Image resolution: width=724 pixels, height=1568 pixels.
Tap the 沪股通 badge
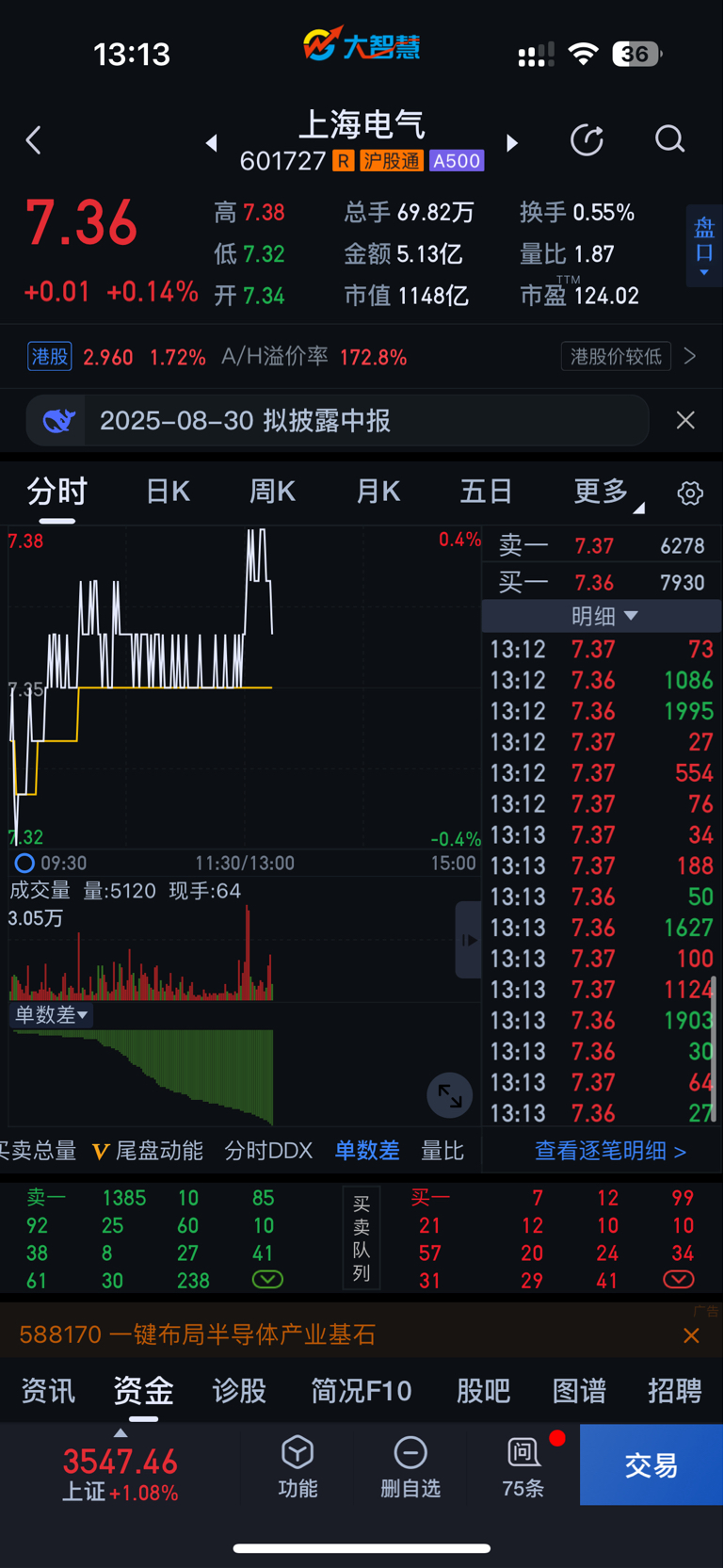point(392,161)
